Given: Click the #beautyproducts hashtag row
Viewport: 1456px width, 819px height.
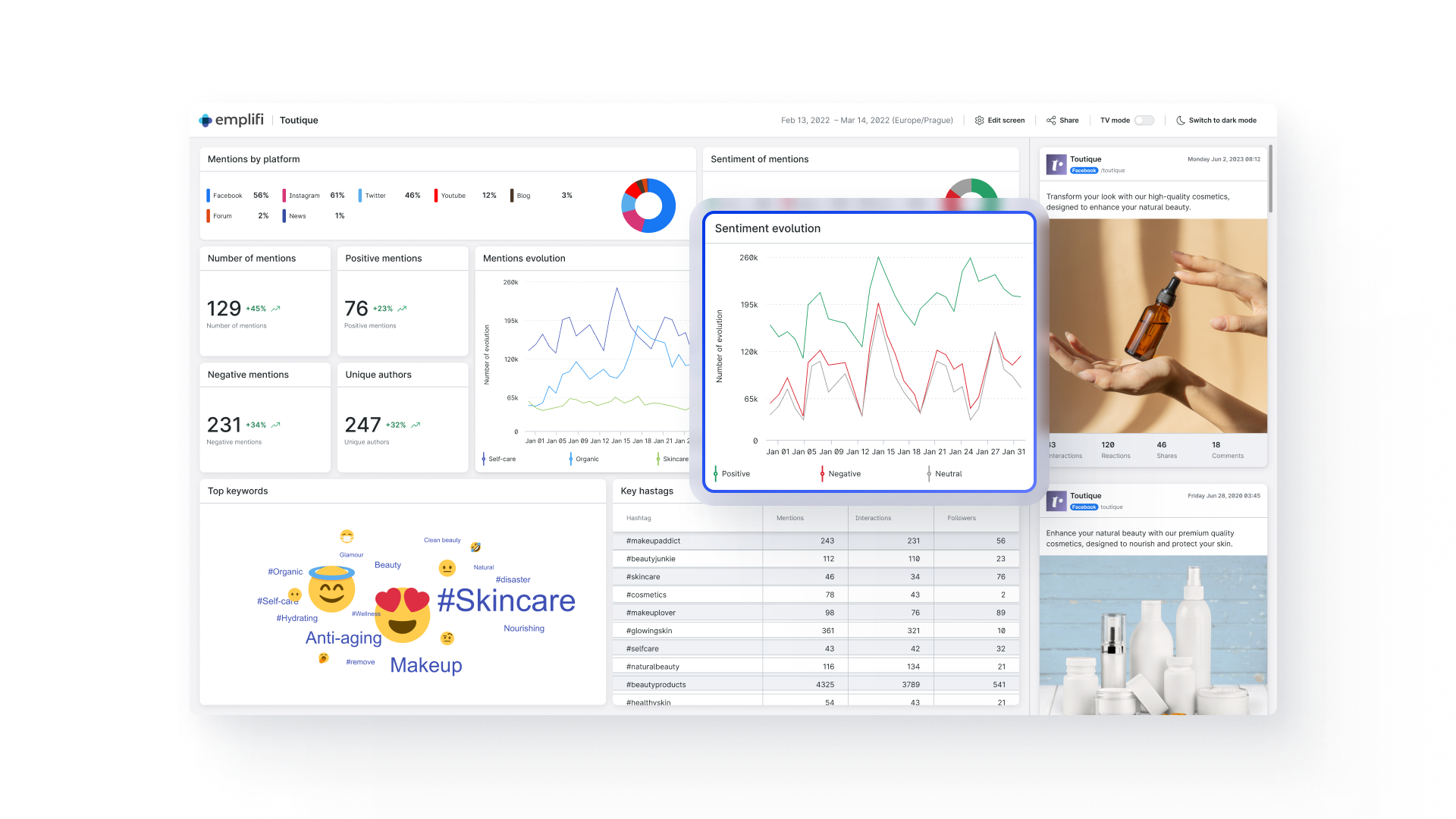Looking at the screenshot, I should [x=816, y=685].
